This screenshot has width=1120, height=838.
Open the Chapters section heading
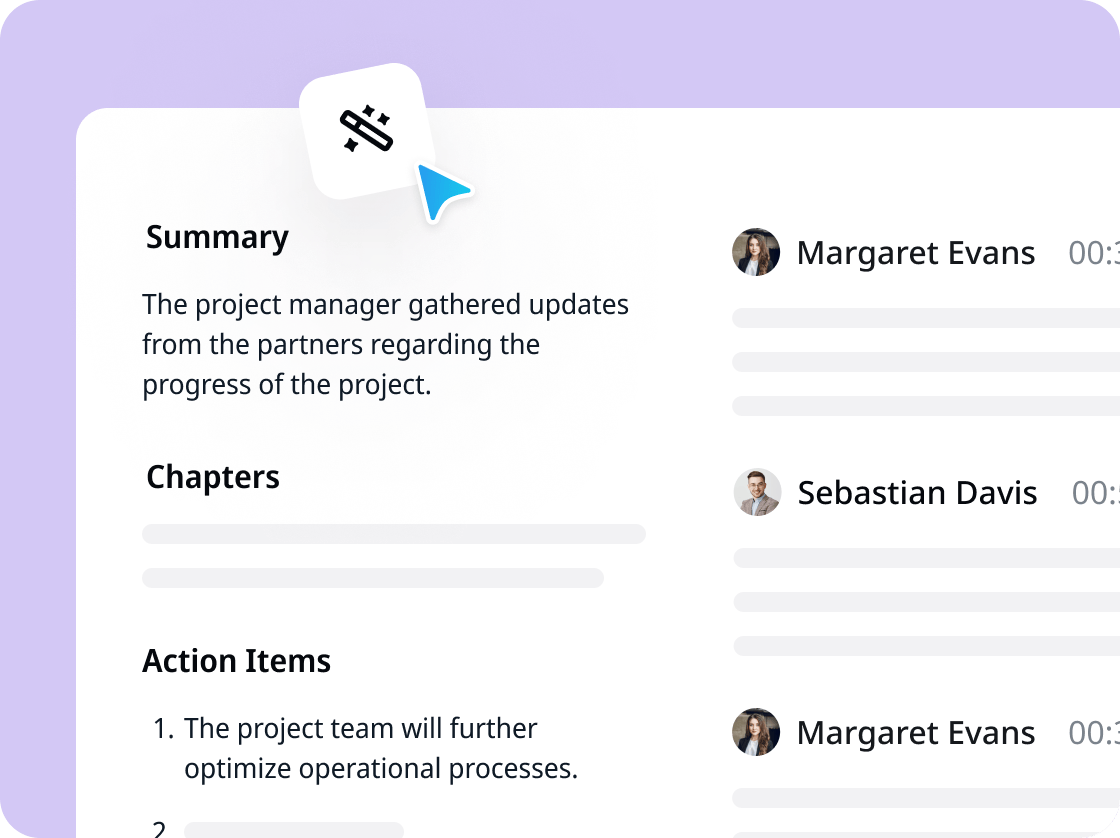point(213,477)
